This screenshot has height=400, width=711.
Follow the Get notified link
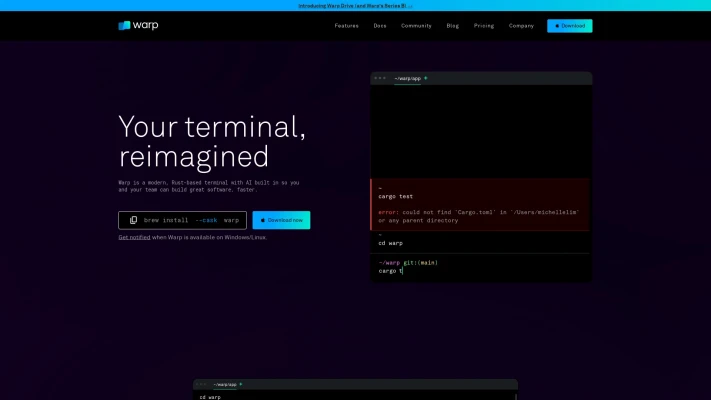134,237
